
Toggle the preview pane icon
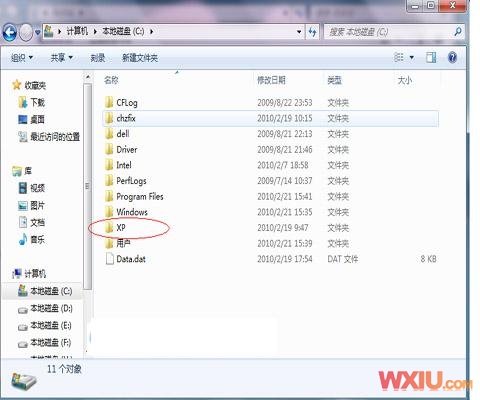(x=431, y=58)
